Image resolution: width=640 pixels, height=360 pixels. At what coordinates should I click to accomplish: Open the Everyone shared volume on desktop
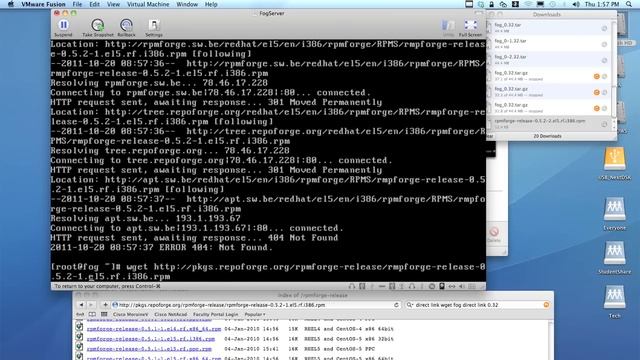pyautogui.click(x=614, y=209)
